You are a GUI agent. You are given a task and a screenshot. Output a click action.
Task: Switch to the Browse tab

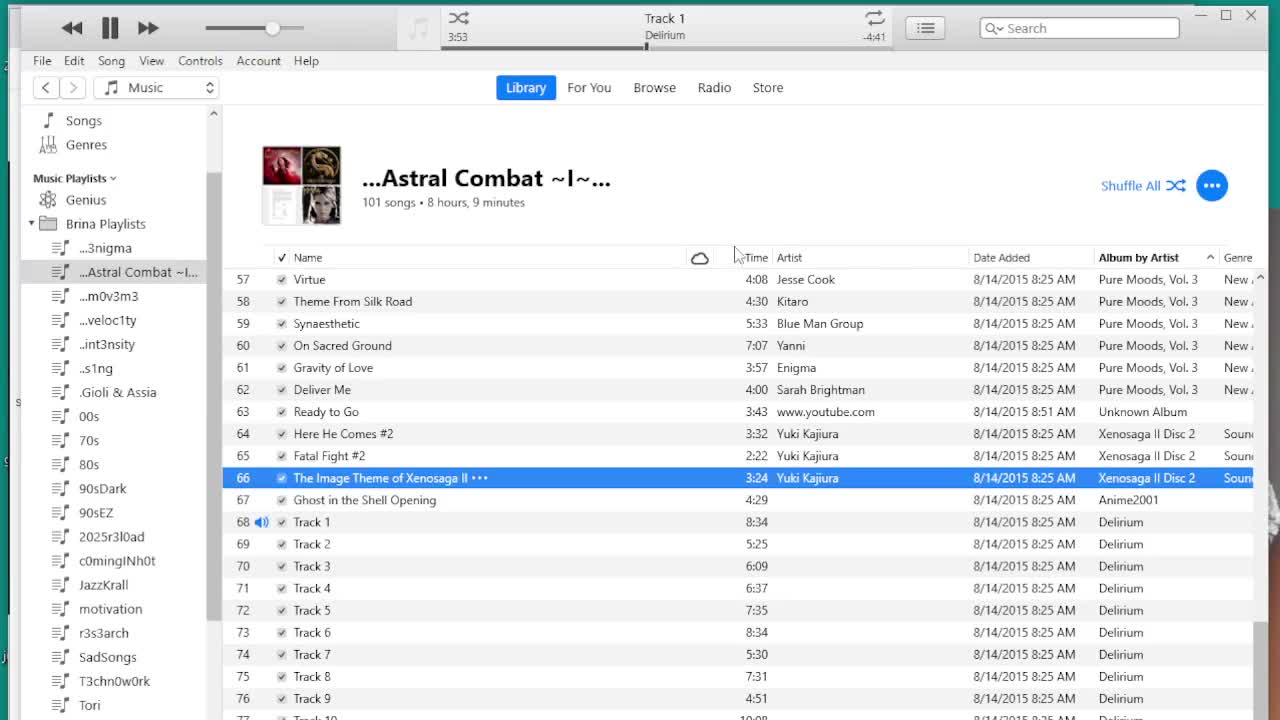(654, 88)
